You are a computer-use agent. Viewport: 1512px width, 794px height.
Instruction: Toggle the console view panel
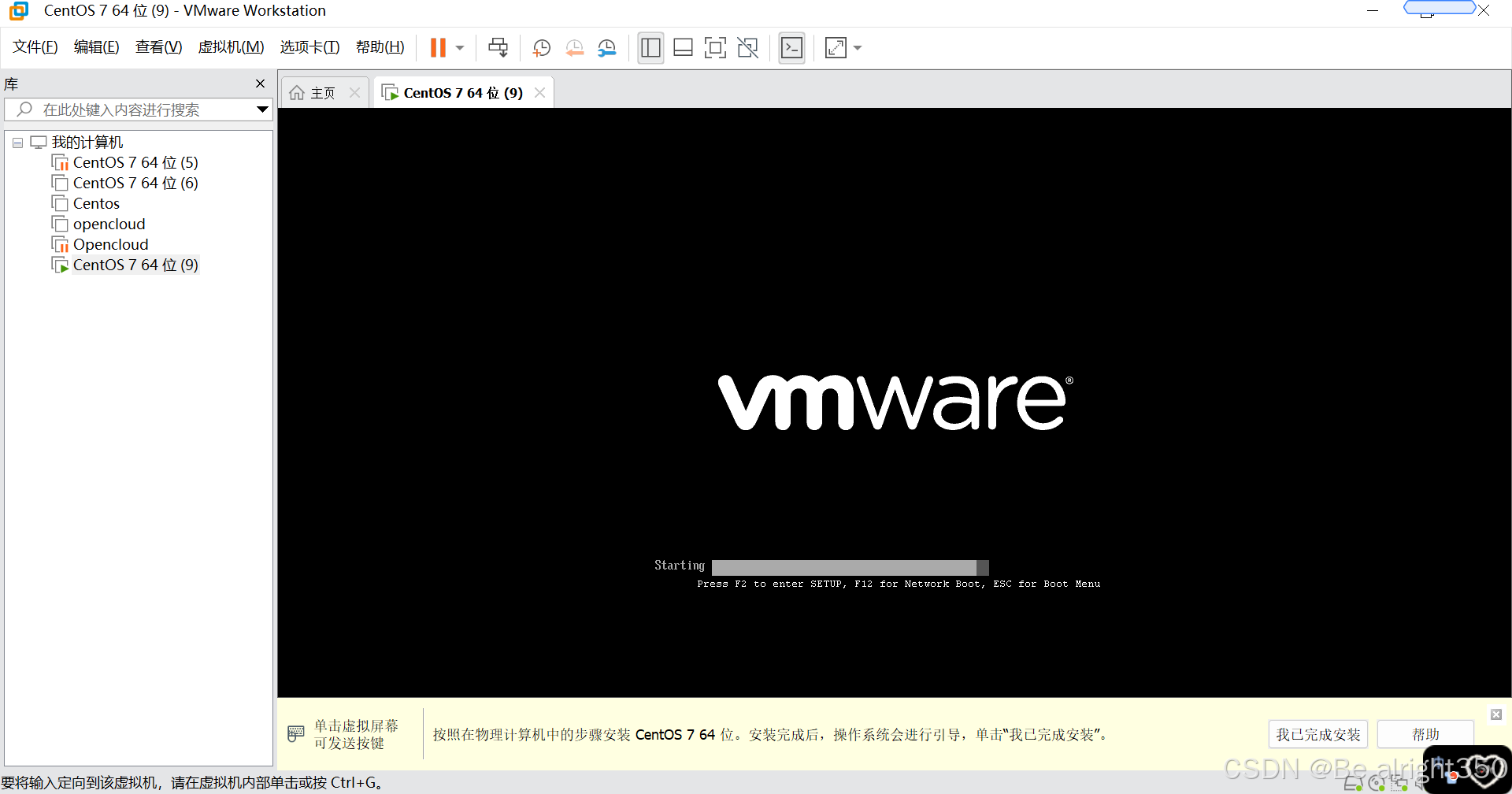pos(791,47)
